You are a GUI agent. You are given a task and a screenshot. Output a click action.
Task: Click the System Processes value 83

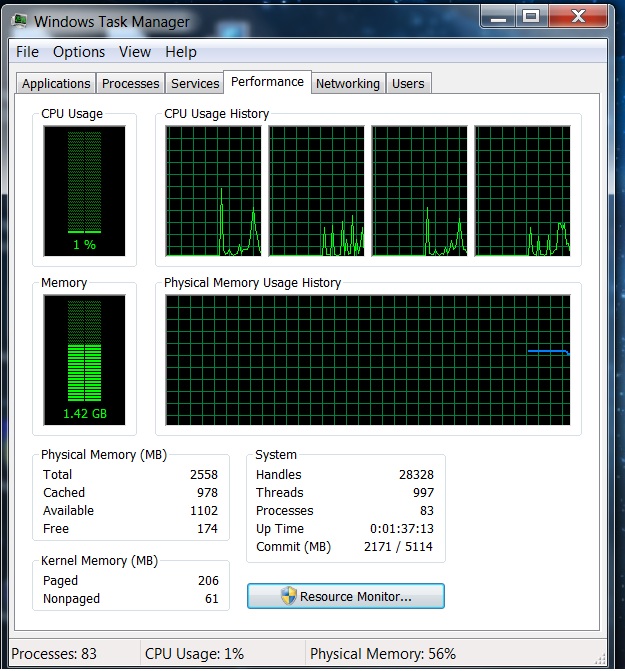pyautogui.click(x=427, y=511)
